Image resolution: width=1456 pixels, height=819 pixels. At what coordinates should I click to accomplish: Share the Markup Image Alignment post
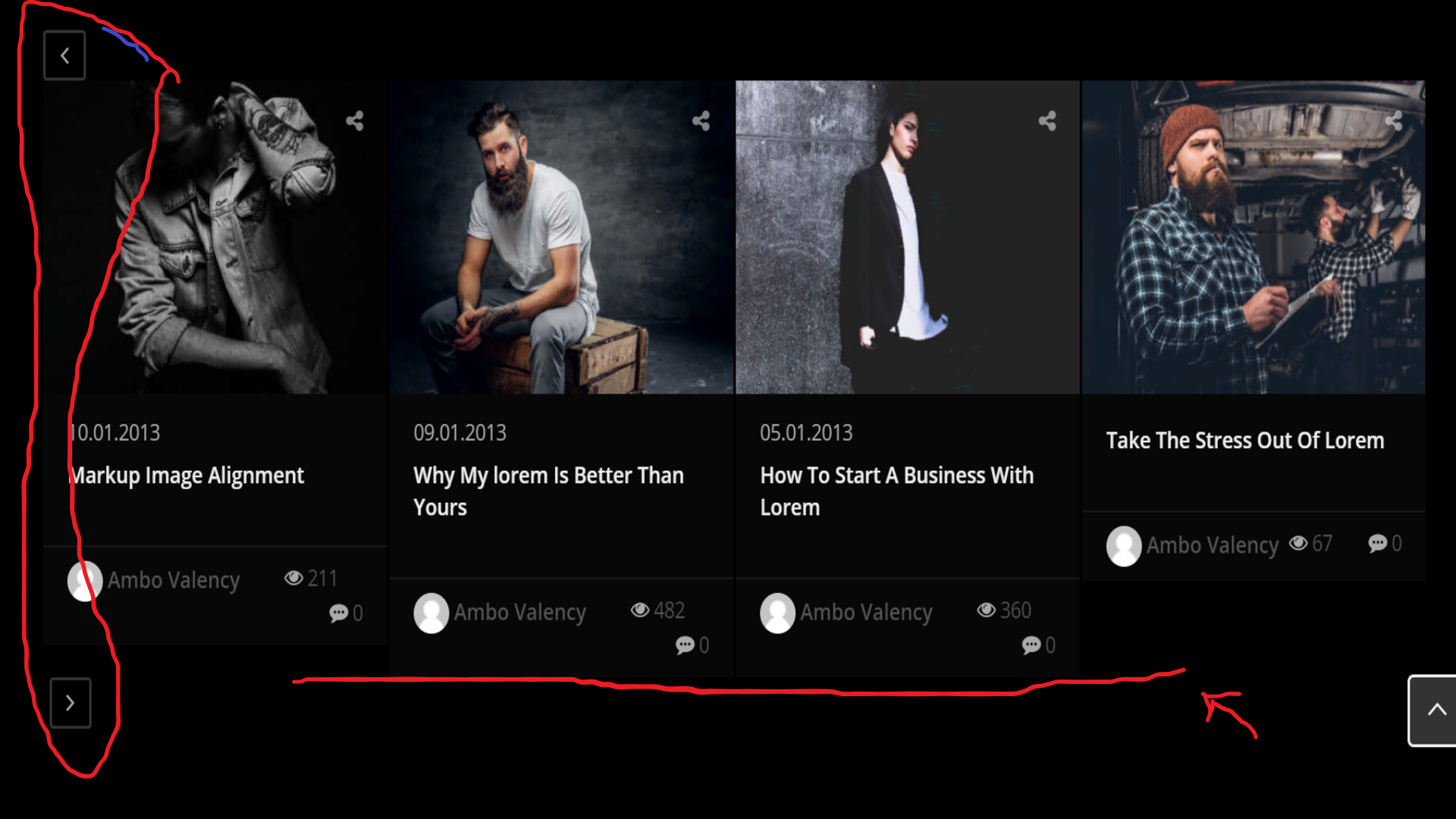(355, 121)
